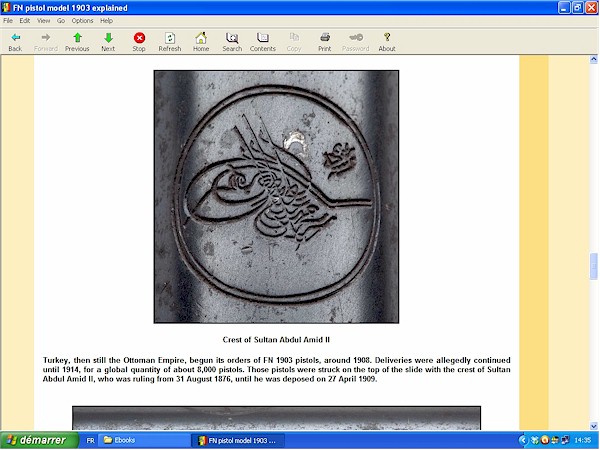Print the current page
Screen dimensions: 600x450
324,42
